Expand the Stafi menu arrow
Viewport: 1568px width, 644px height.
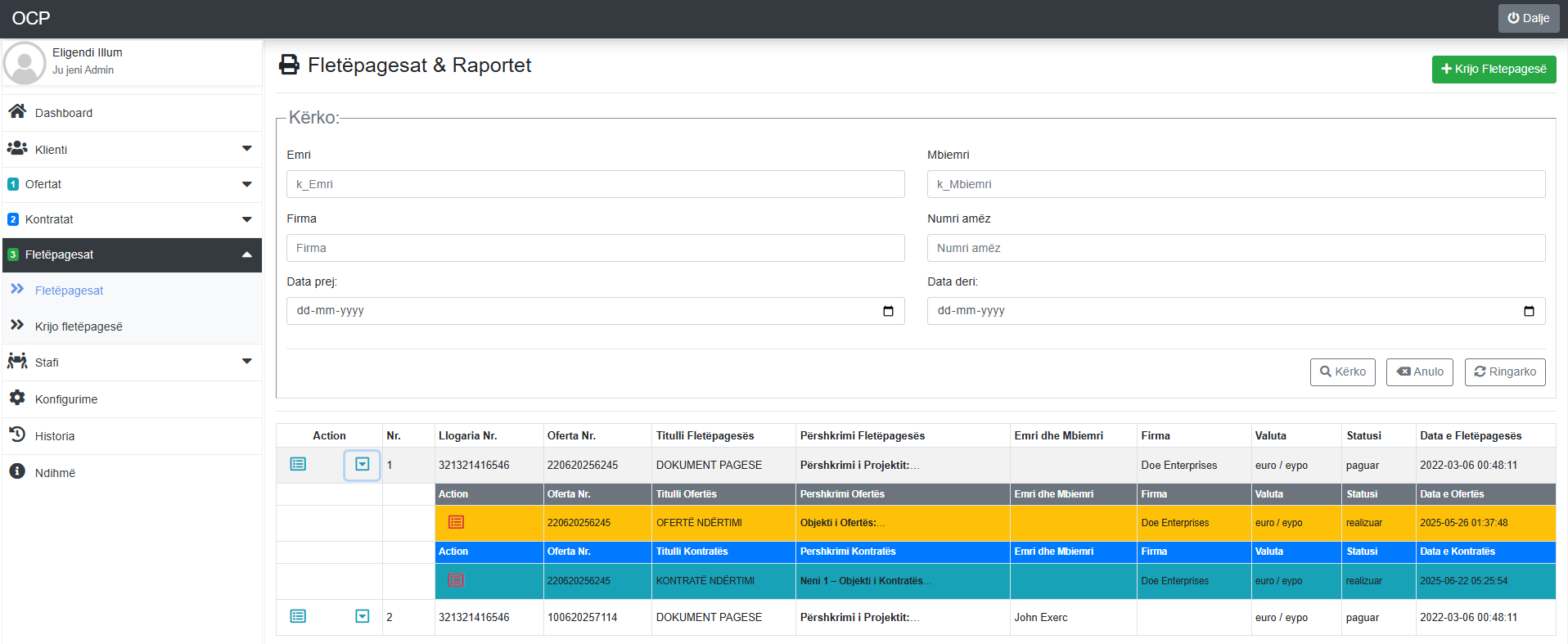(246, 362)
